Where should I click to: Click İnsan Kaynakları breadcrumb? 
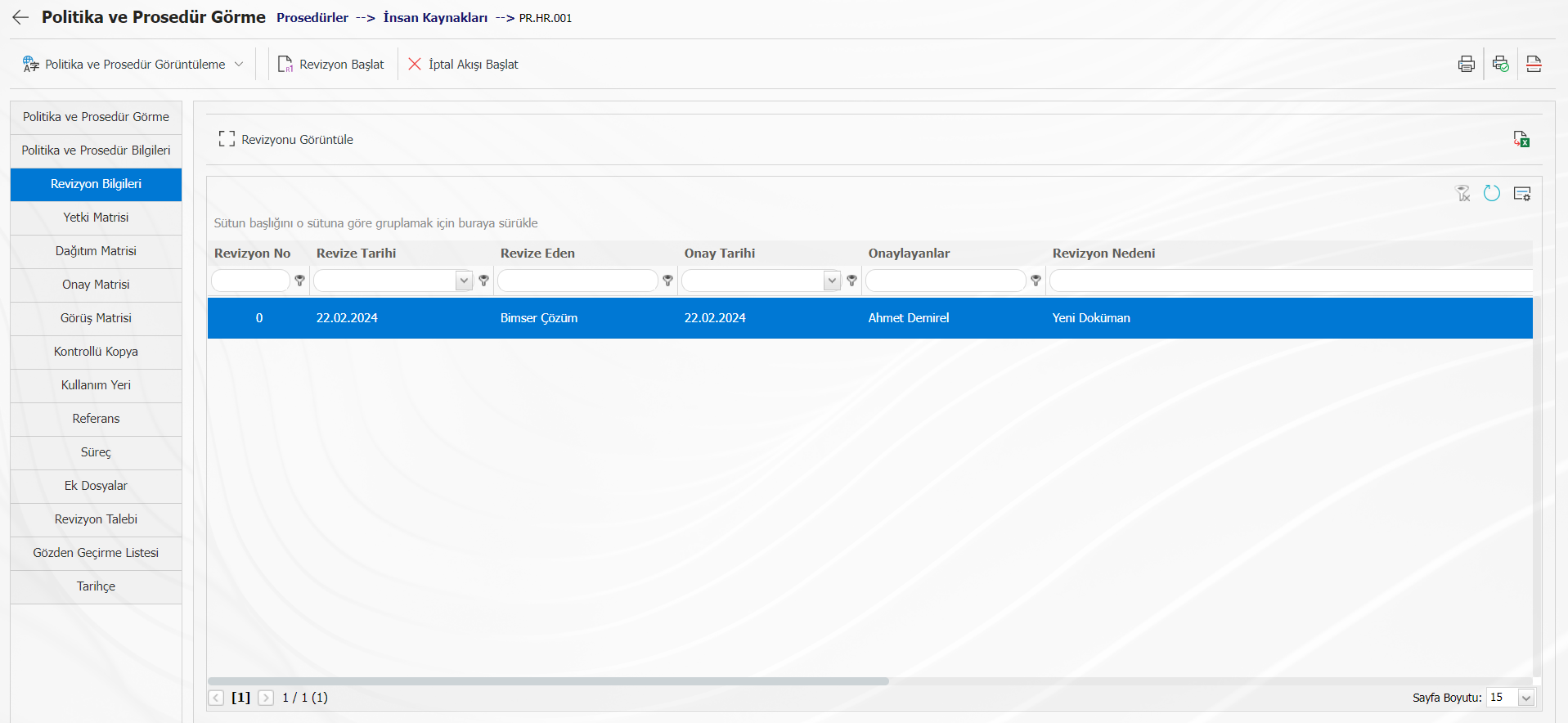435,18
